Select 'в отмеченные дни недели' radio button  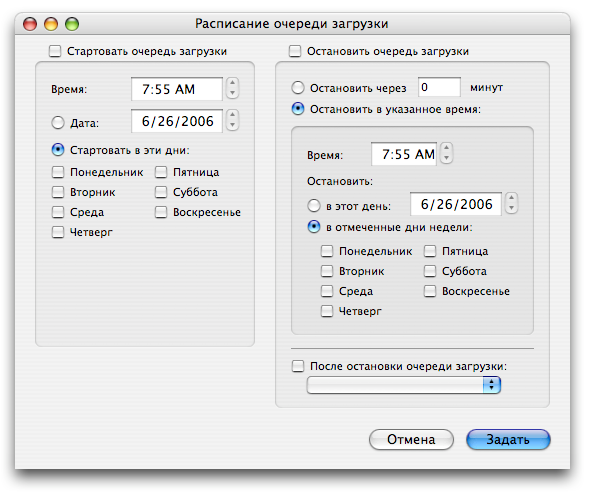click(314, 227)
